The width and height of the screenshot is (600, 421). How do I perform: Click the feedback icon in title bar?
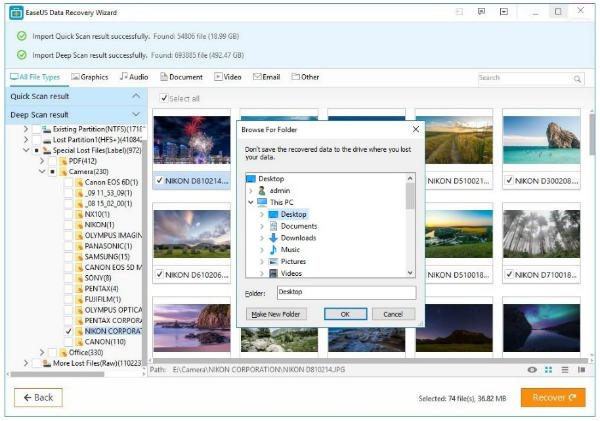[481, 11]
